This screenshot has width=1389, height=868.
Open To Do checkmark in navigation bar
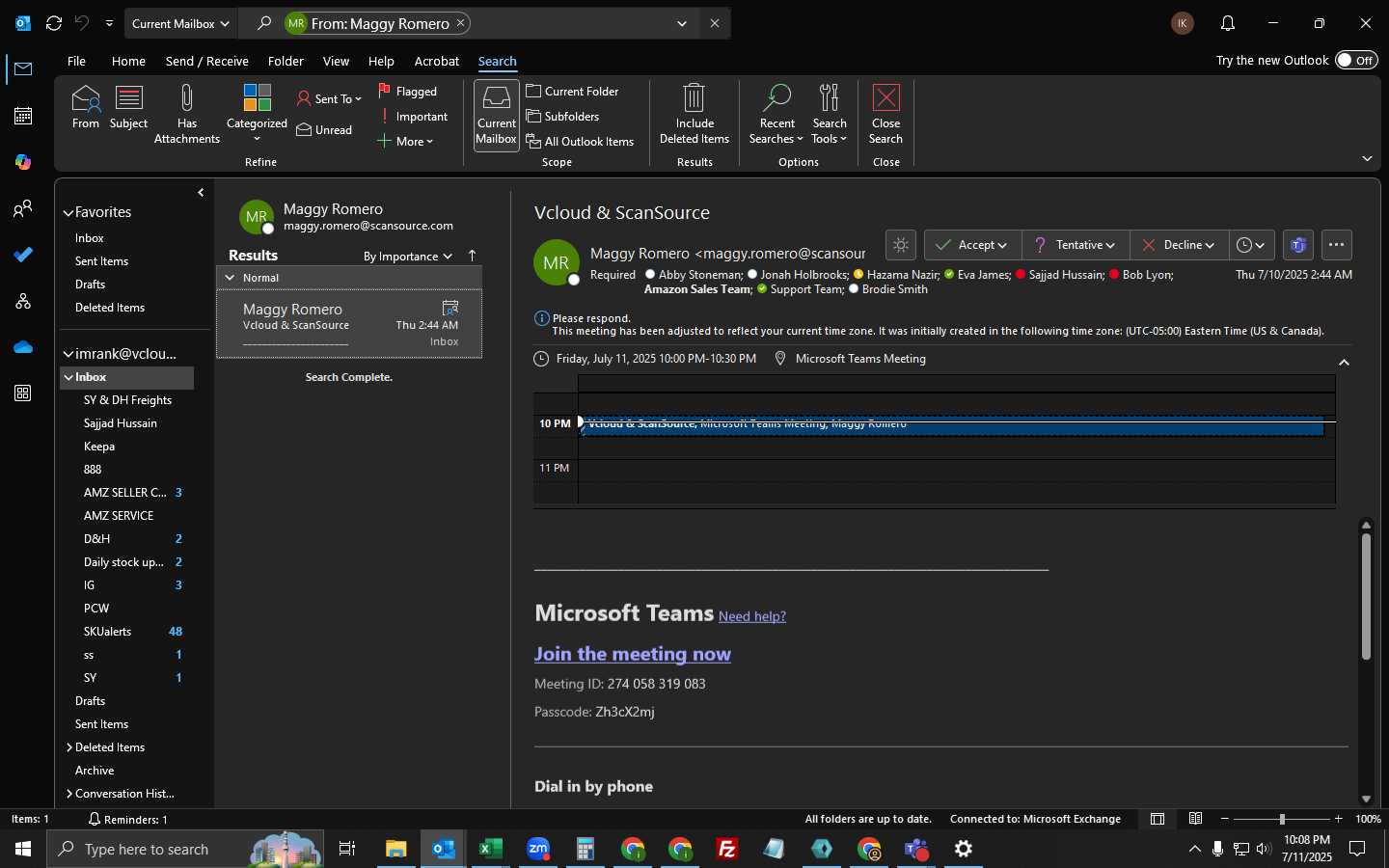pyautogui.click(x=23, y=255)
